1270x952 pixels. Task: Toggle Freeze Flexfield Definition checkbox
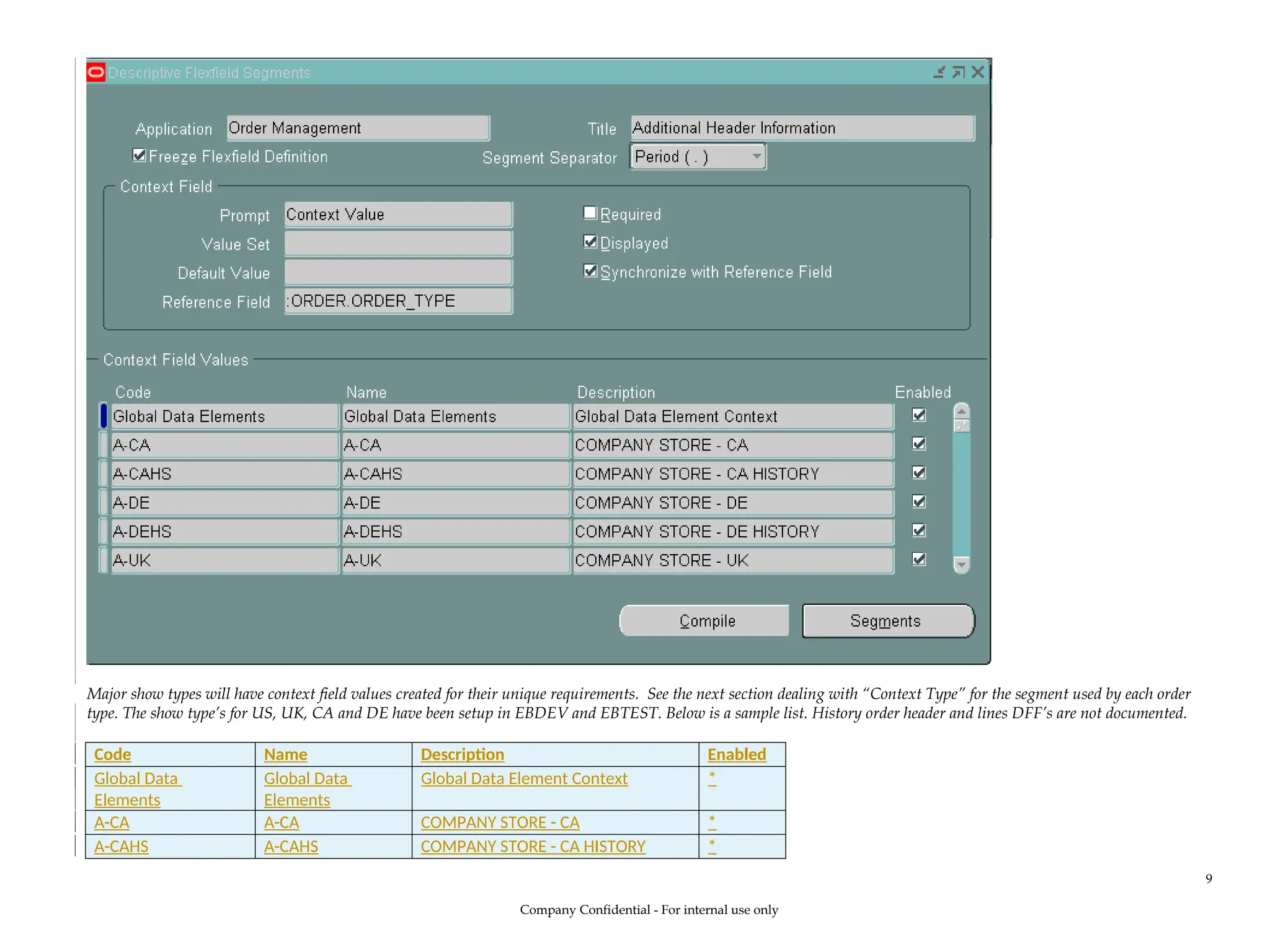[140, 155]
